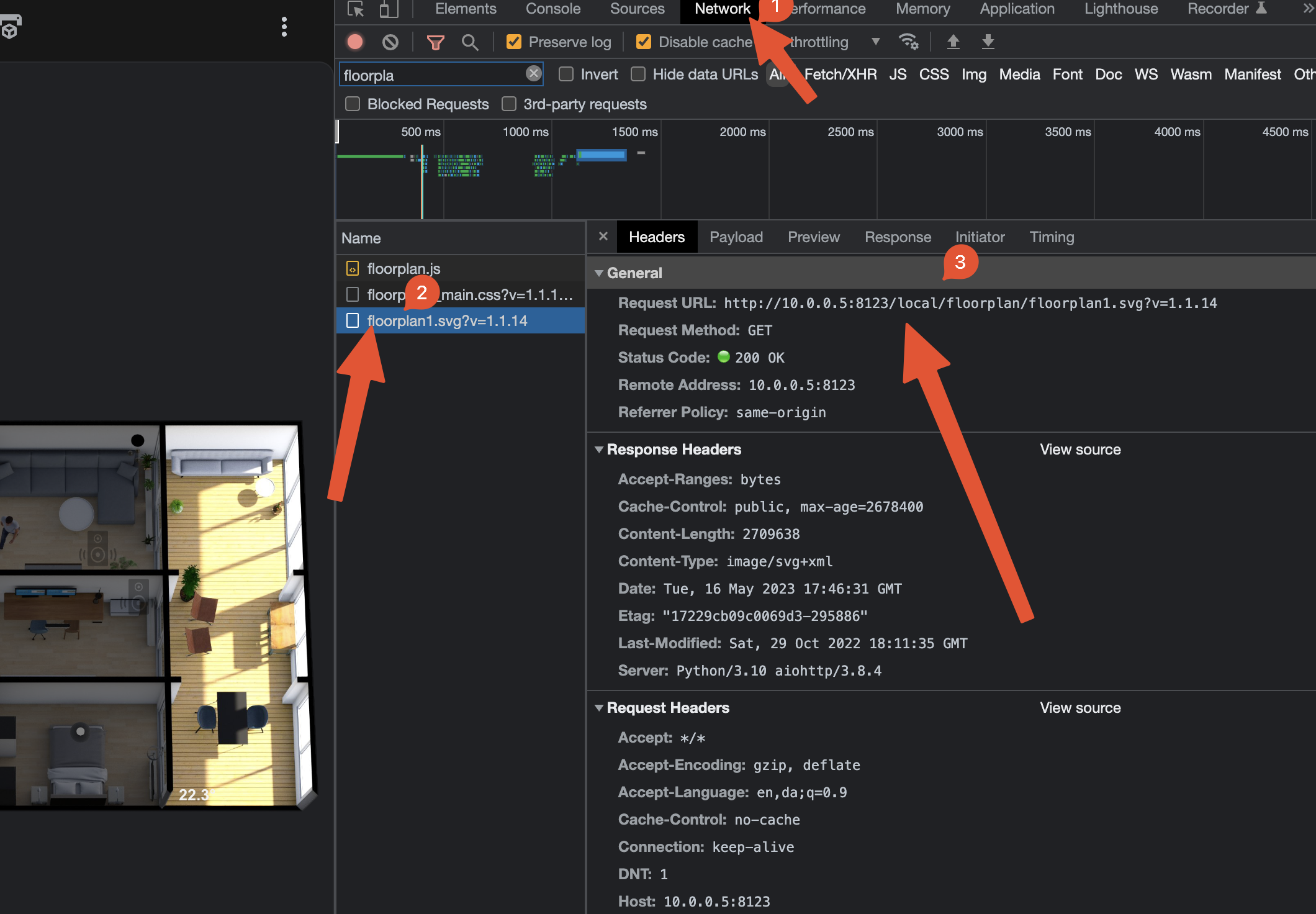Collapse the General section
This screenshot has height=914, width=1316.
tap(598, 273)
